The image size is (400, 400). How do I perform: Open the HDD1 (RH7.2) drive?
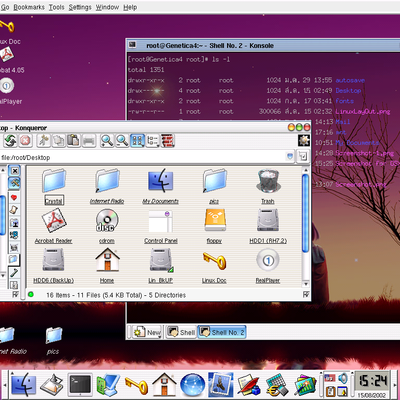(268, 226)
